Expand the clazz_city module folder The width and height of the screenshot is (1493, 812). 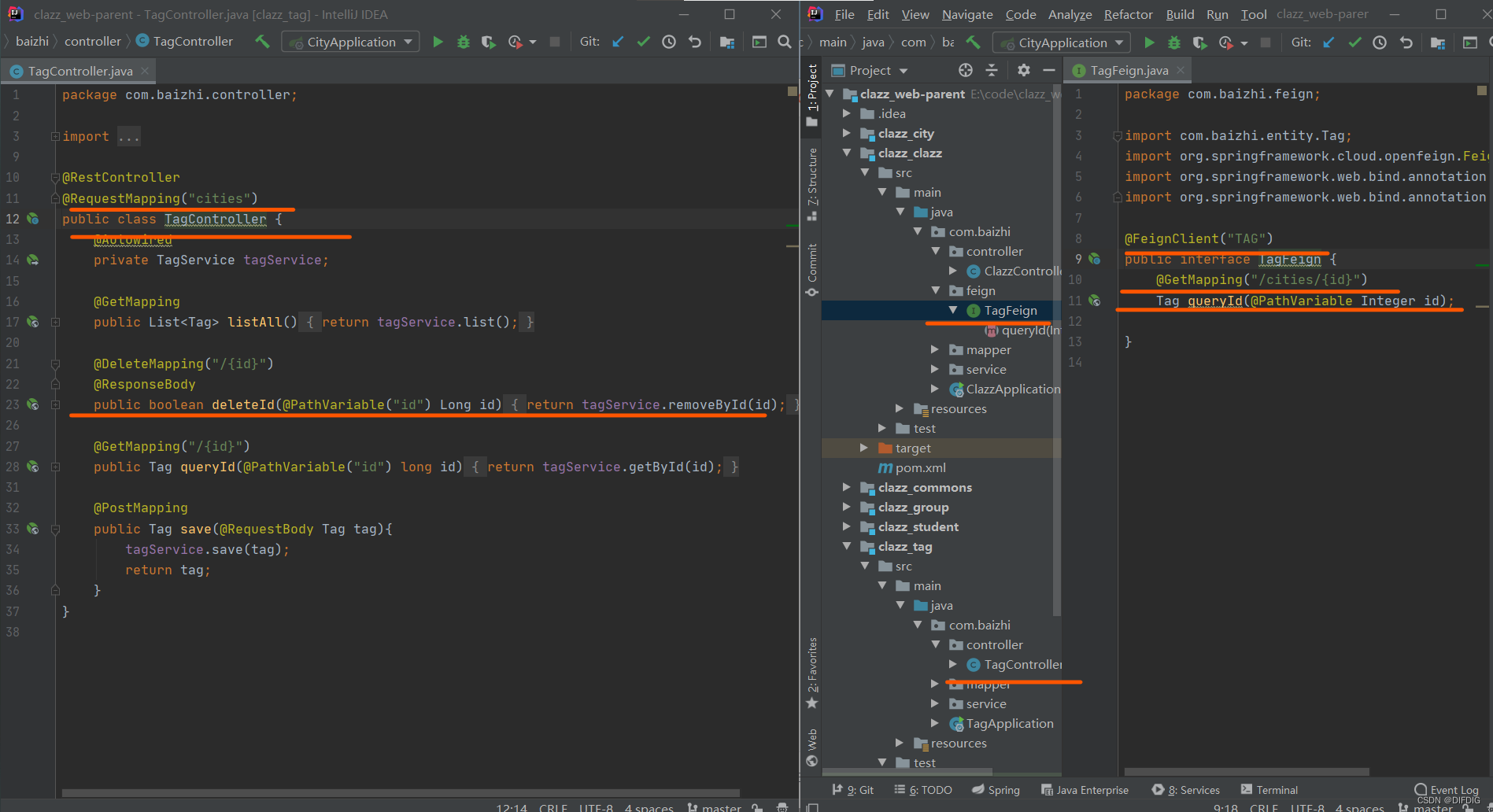click(847, 133)
